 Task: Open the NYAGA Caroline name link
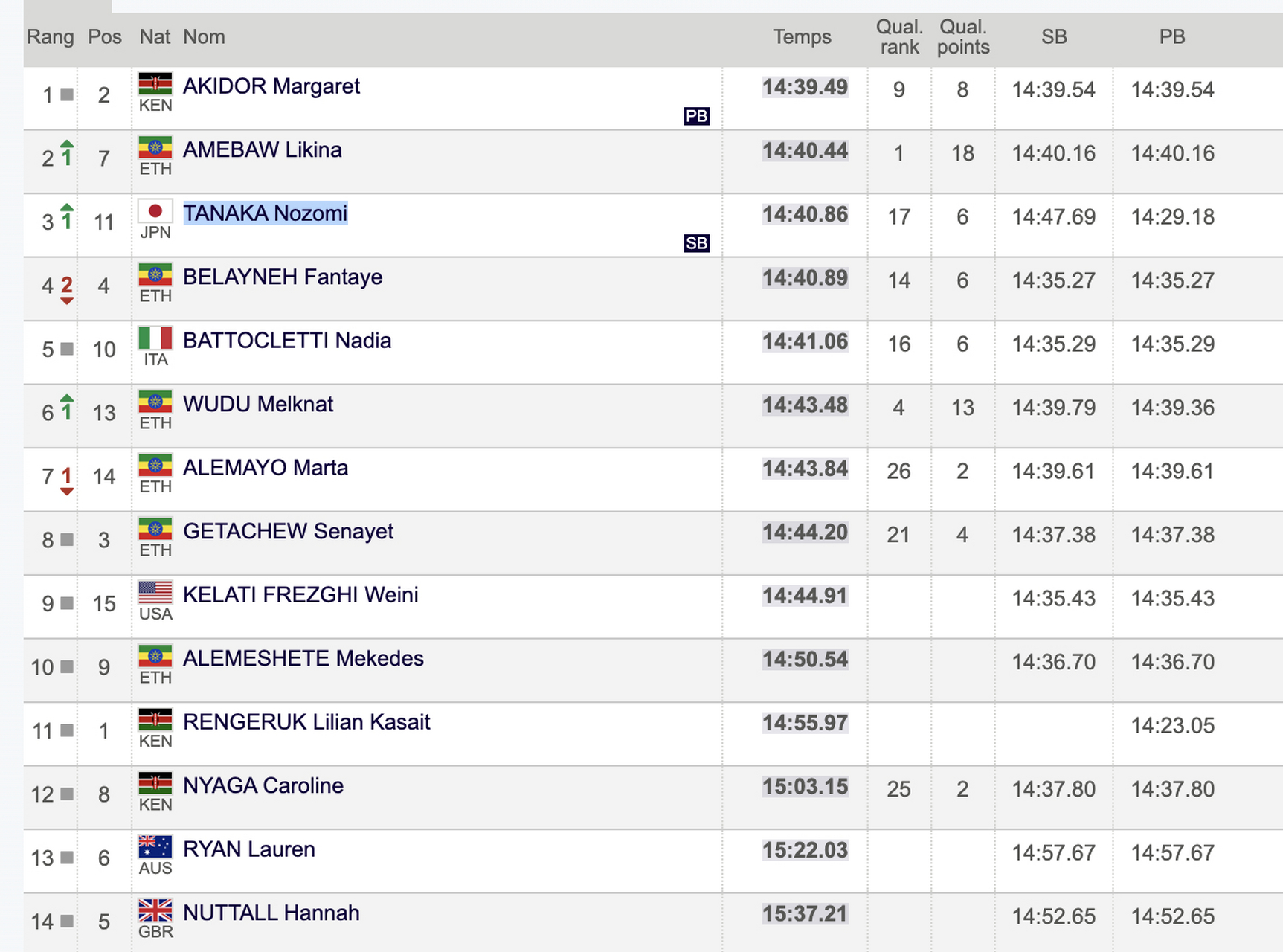[263, 785]
